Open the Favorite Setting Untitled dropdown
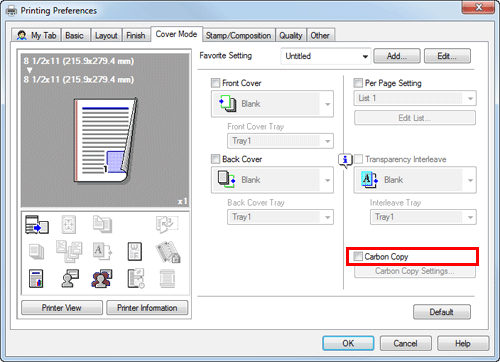 pyautogui.click(x=326, y=56)
